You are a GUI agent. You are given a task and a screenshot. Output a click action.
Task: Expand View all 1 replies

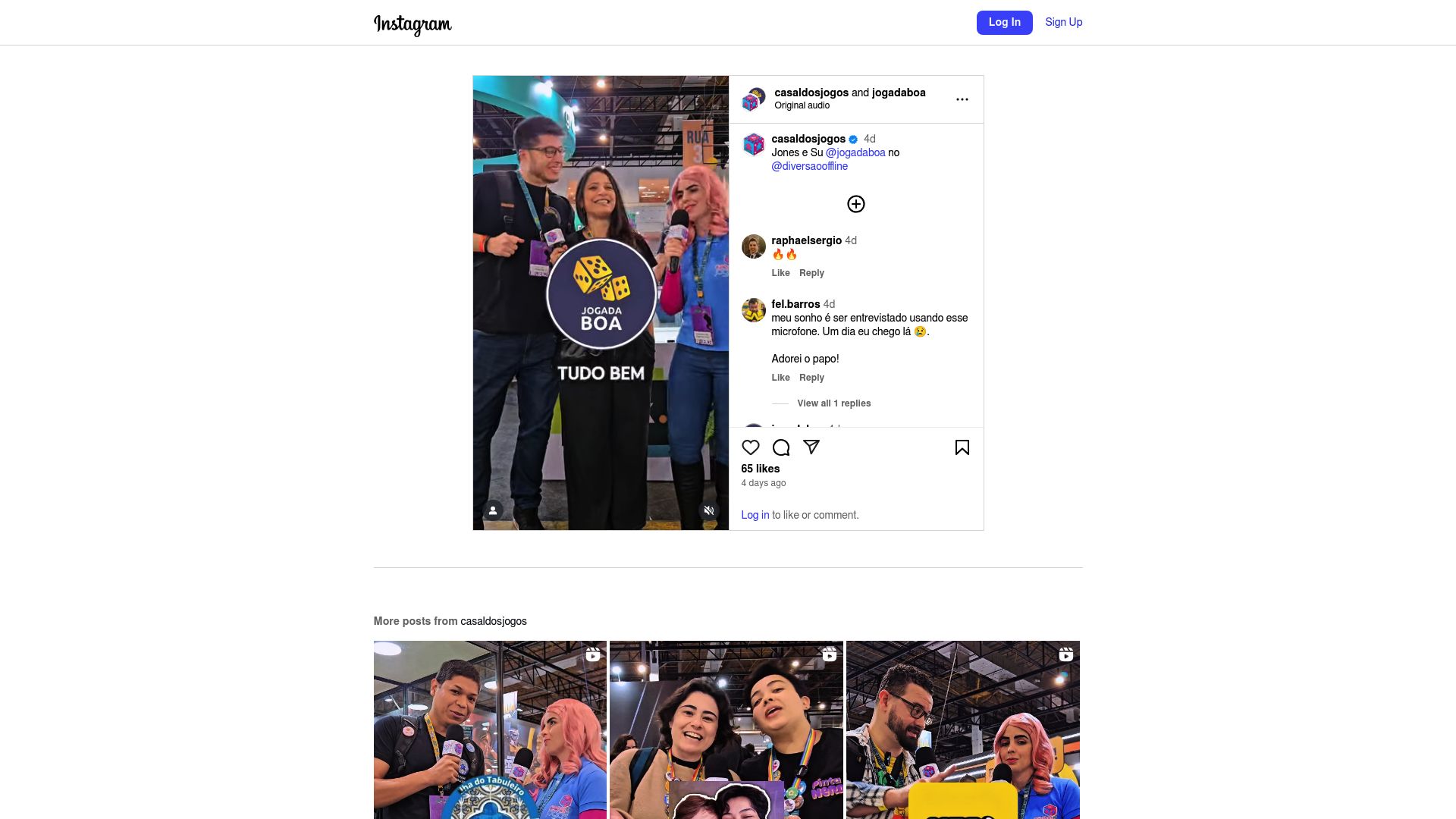[x=833, y=403]
